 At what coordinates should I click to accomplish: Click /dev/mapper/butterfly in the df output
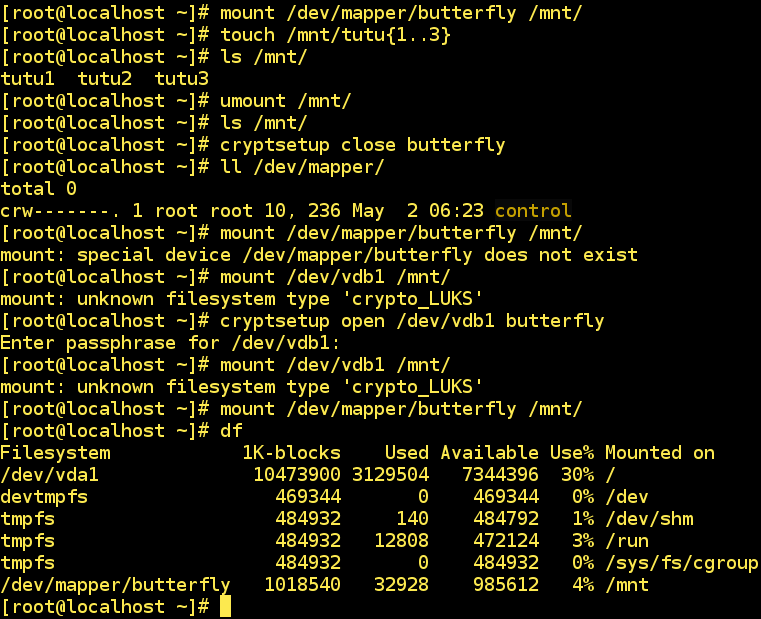[x=115, y=584]
